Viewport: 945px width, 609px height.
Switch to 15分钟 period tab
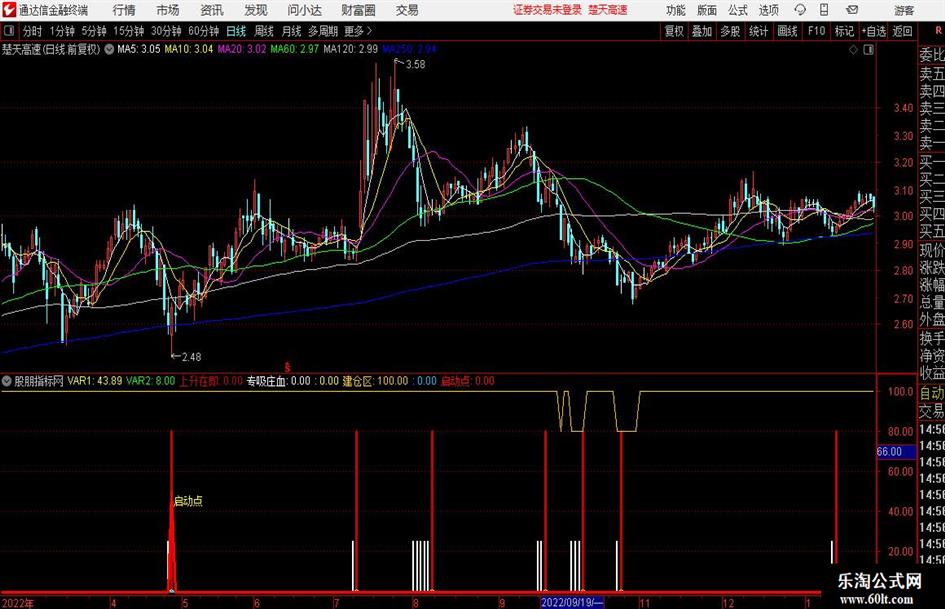point(128,31)
